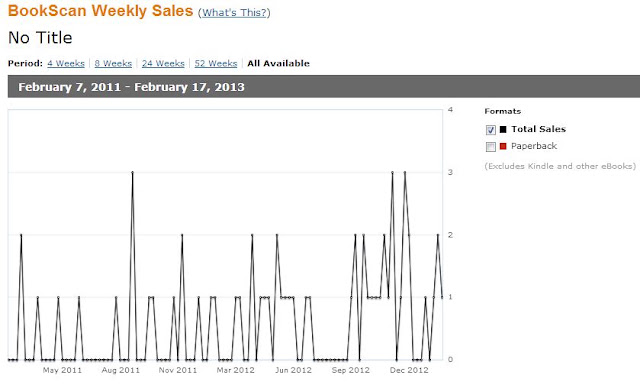Uncheck the Total Sales checkbox

pyautogui.click(x=491, y=130)
